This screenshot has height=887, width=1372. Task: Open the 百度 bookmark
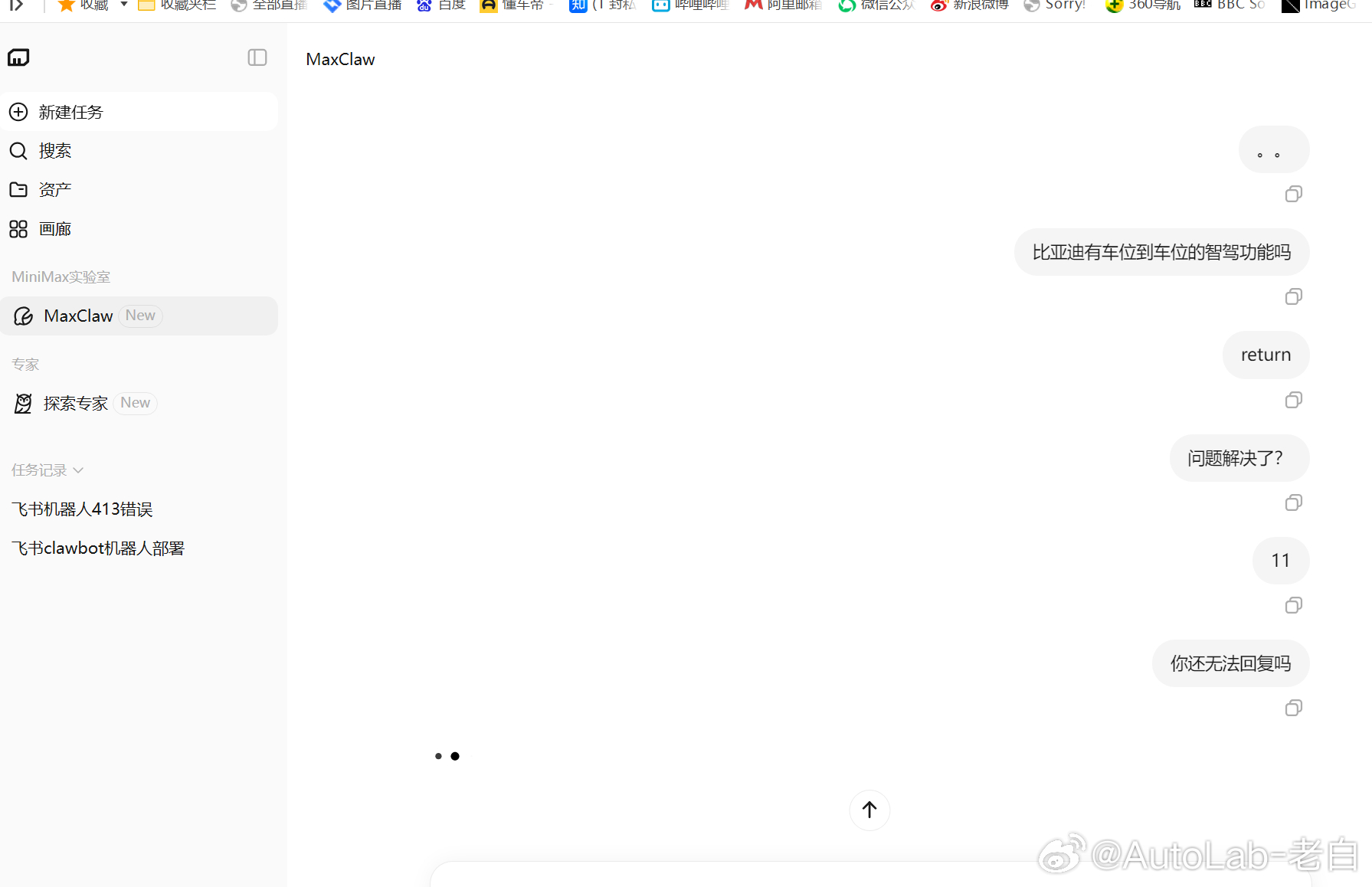point(441,5)
